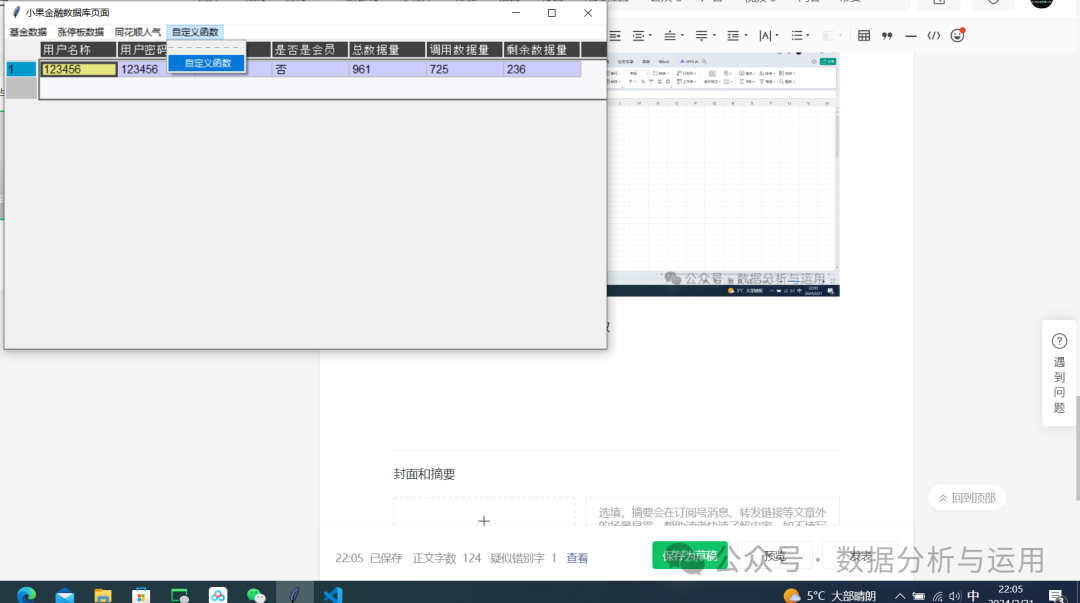Open Microsoft Store from the taskbar
1080x603 pixels.
[x=141, y=595]
